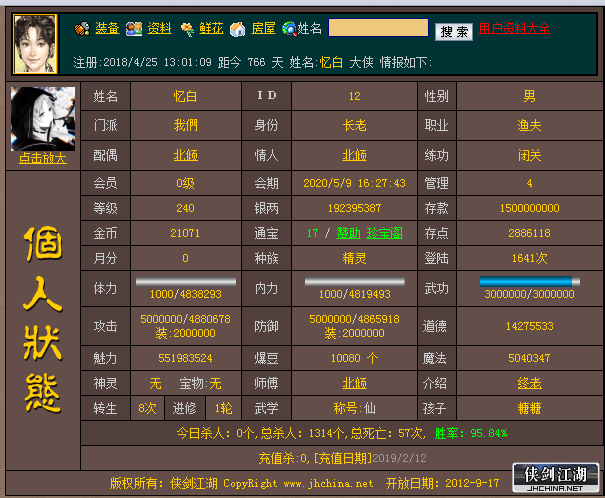Click the house icon beside 房屋
This screenshot has width=605, height=498.
point(237,29)
